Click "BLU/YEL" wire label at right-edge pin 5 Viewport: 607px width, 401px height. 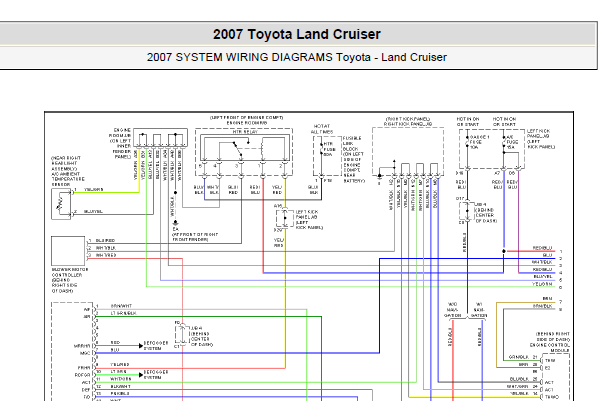543,277
